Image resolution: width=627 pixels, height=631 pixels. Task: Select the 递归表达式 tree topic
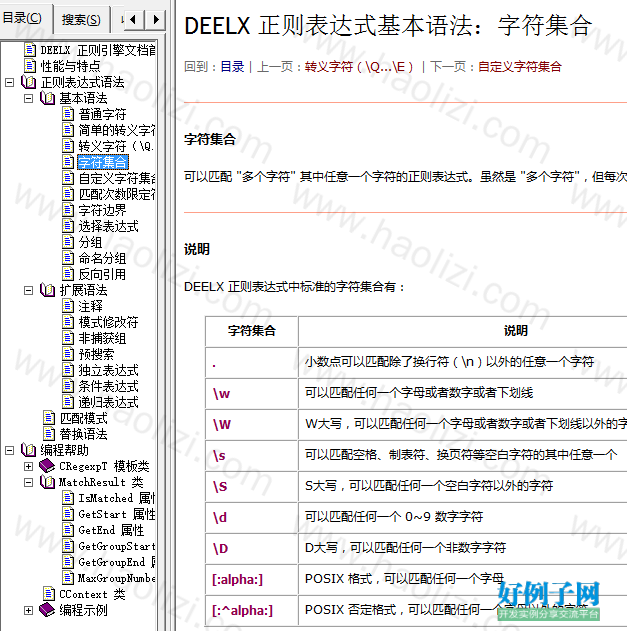pyautogui.click(x=108, y=402)
